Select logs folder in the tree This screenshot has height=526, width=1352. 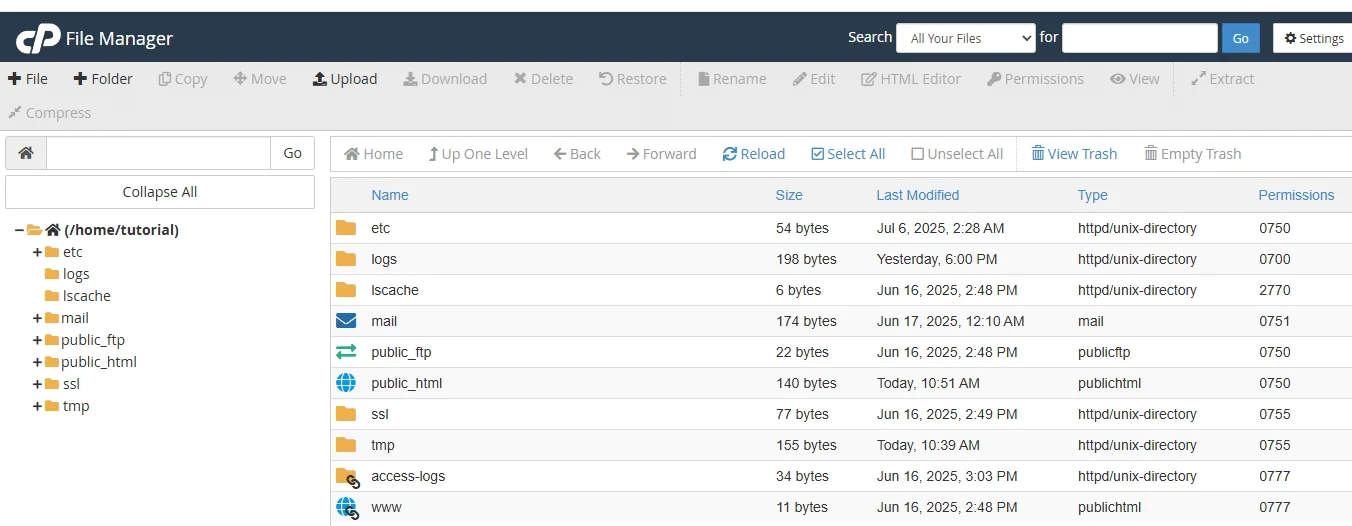pyautogui.click(x=76, y=274)
